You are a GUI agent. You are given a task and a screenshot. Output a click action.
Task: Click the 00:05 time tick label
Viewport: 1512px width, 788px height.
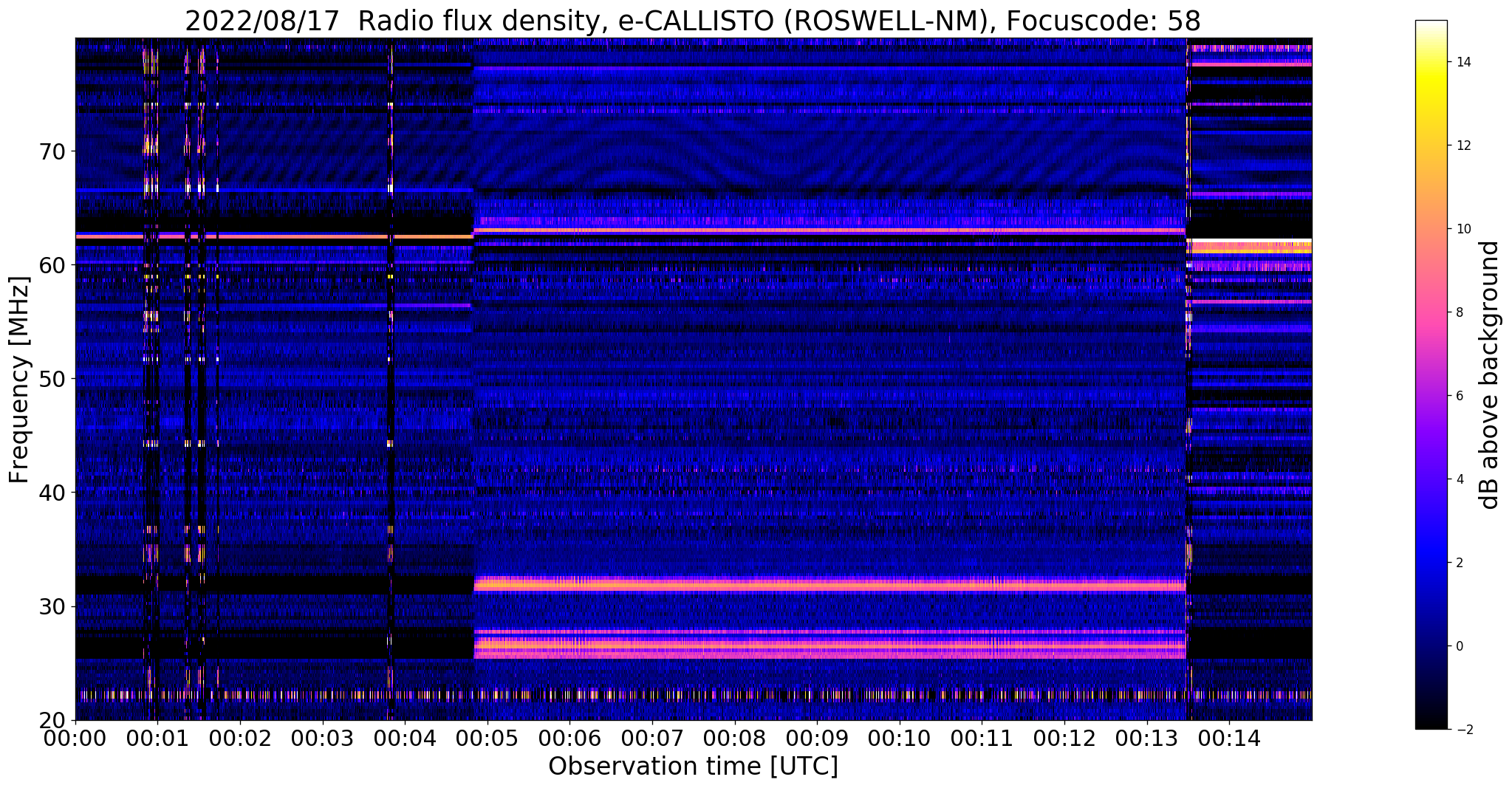(x=488, y=739)
